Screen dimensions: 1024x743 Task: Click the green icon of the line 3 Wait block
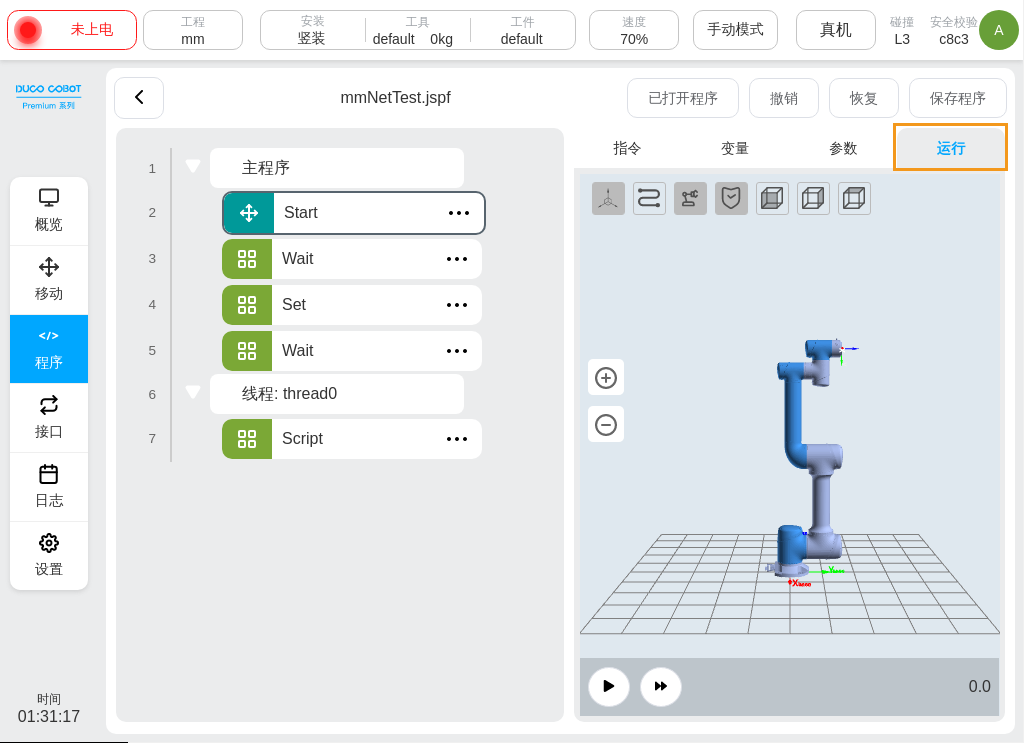point(247,259)
